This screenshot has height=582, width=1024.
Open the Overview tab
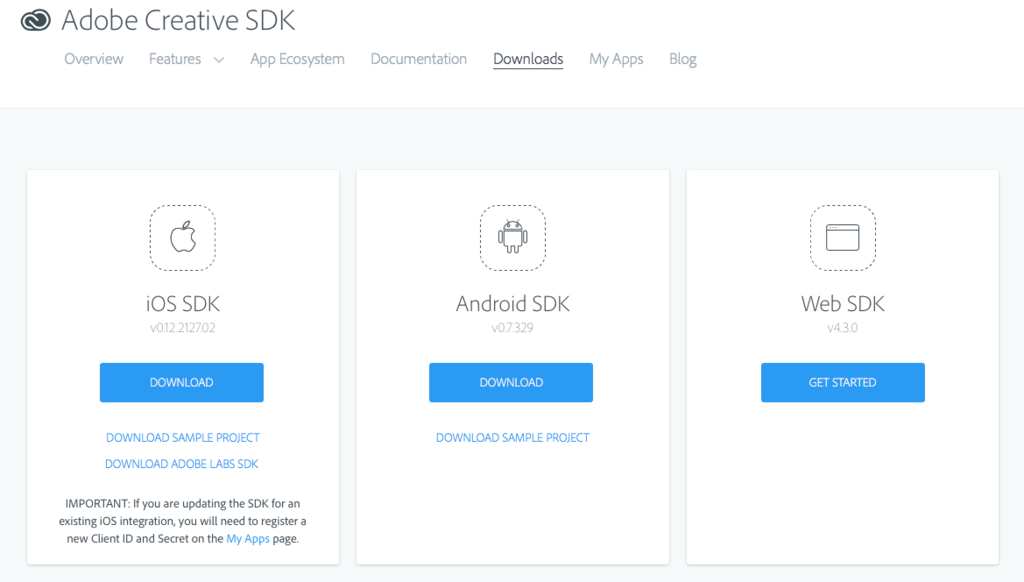[x=93, y=59]
